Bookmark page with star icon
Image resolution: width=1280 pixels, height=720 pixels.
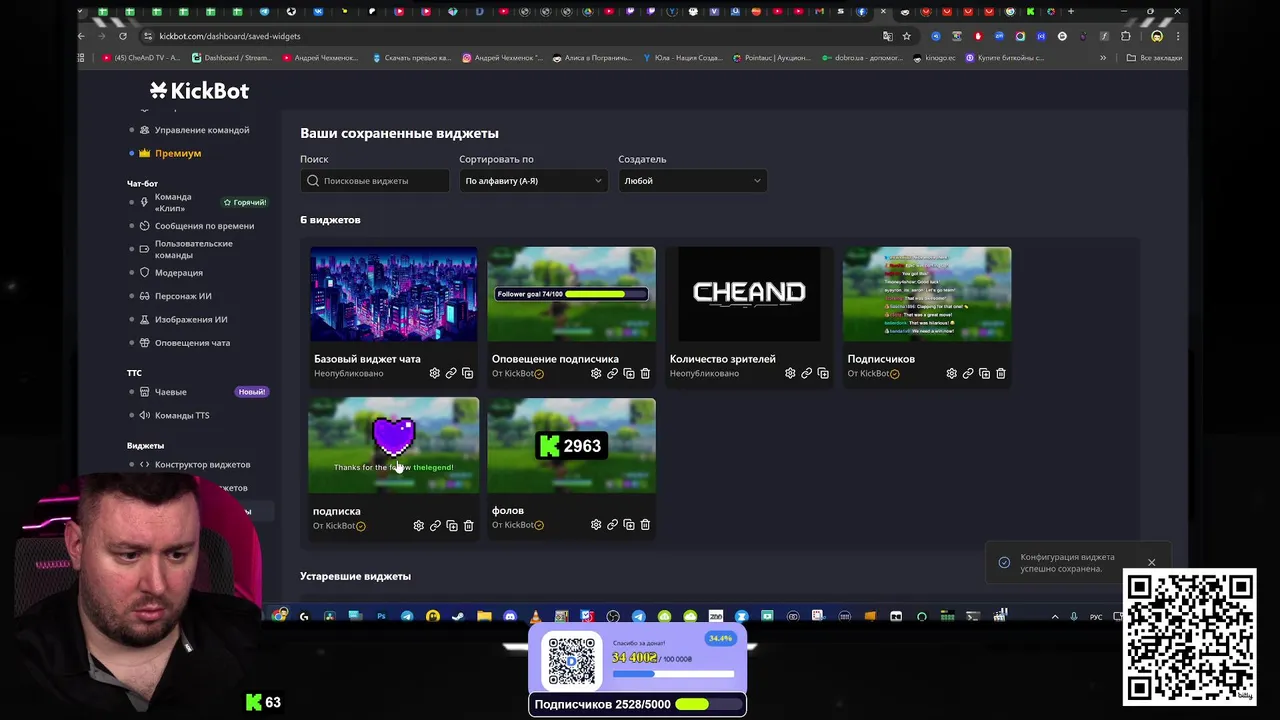coord(907,36)
